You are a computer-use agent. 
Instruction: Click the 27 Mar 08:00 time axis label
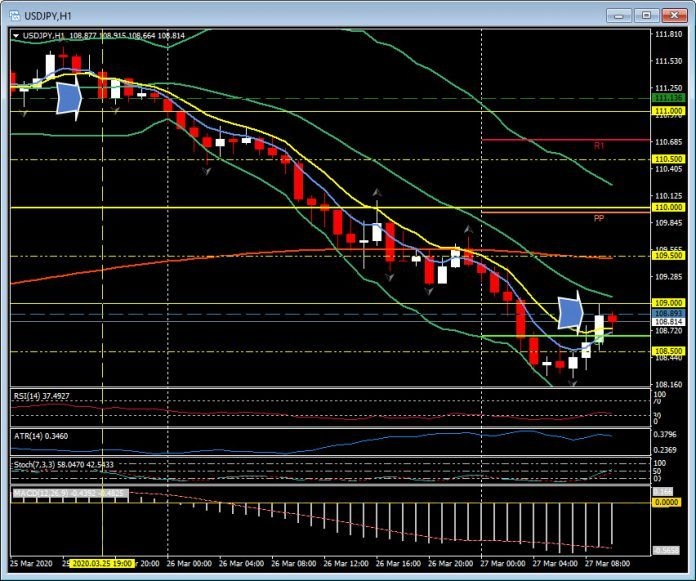[x=607, y=564]
